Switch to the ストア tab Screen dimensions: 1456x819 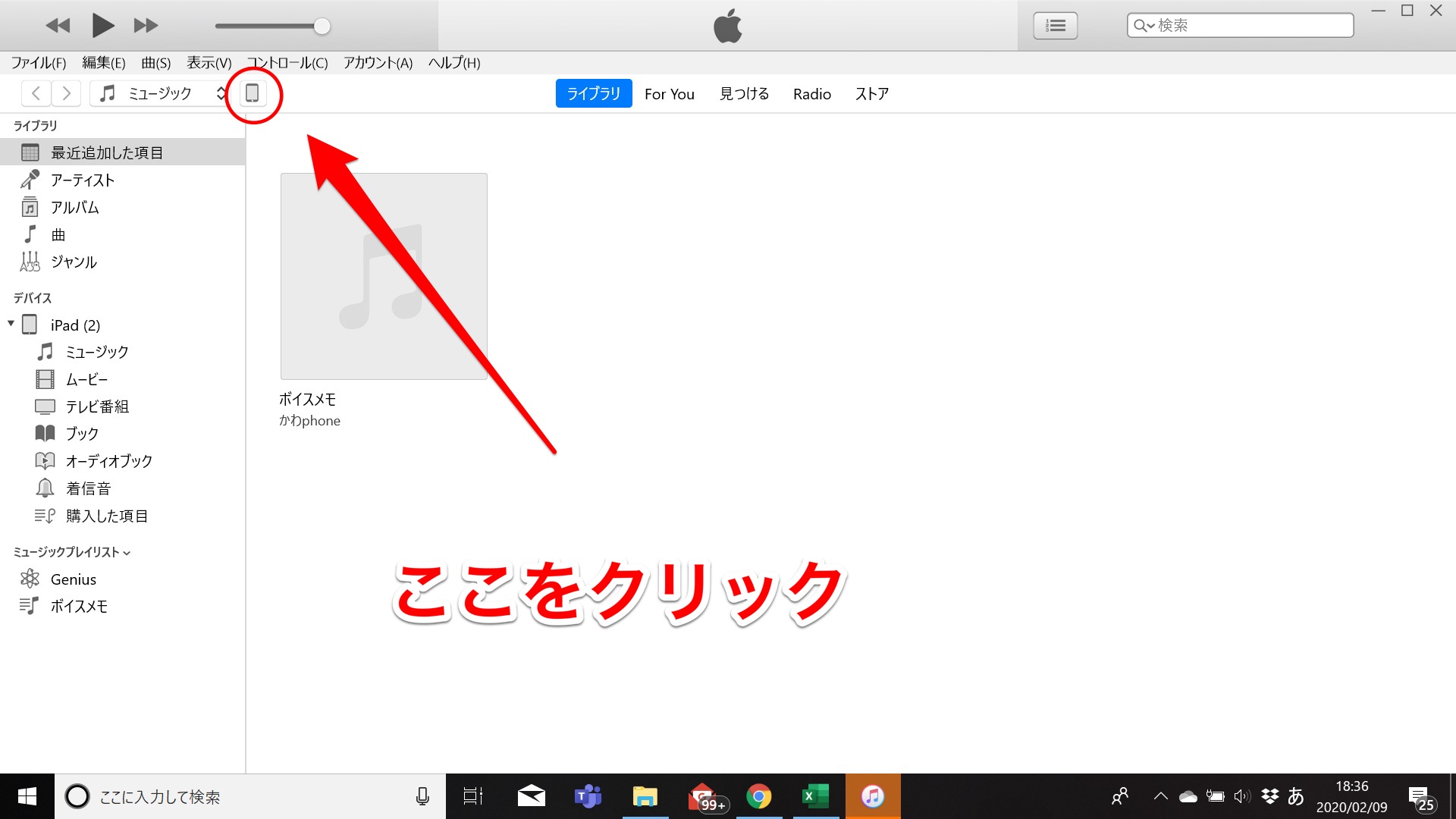872,94
